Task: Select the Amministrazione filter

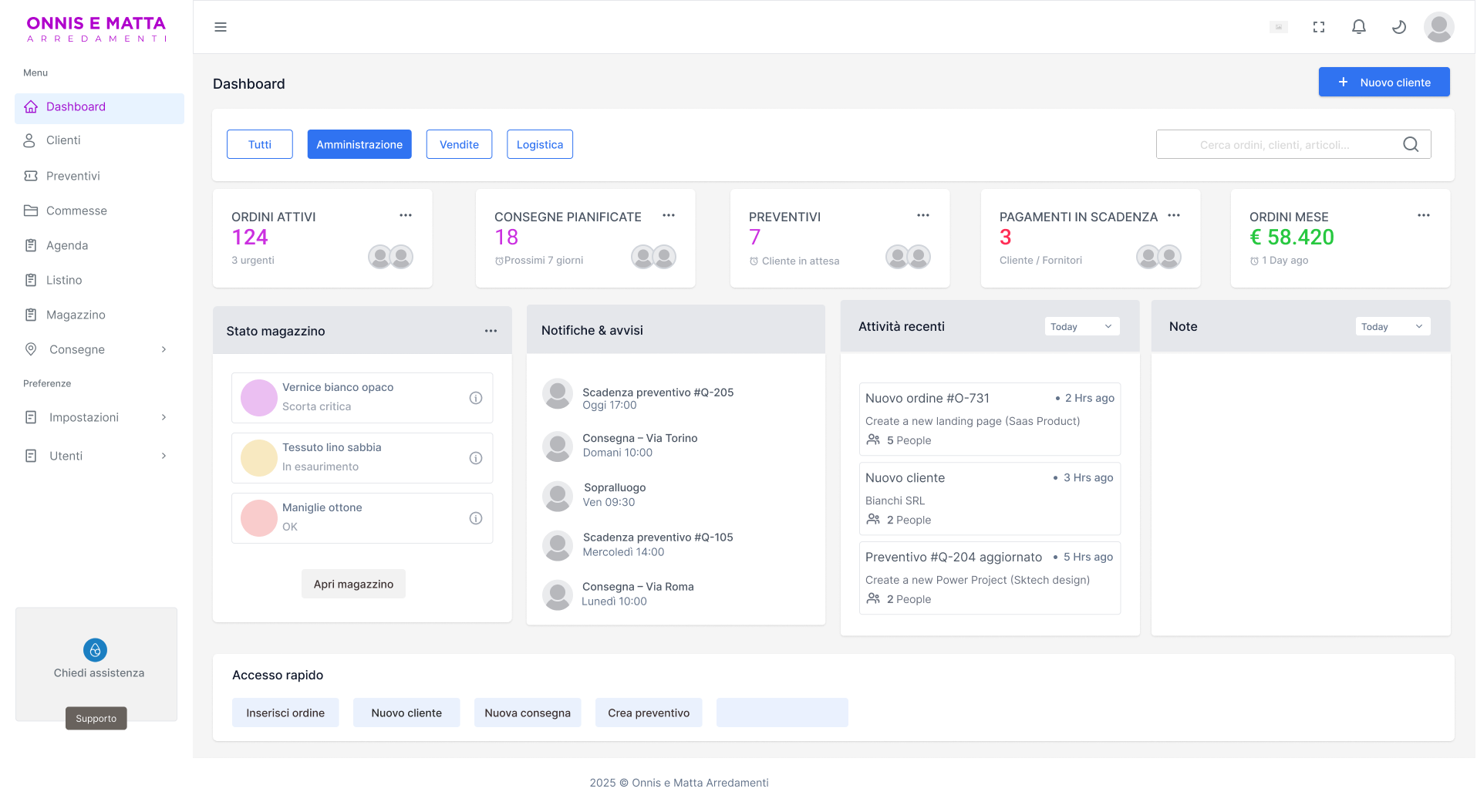Action: point(359,144)
